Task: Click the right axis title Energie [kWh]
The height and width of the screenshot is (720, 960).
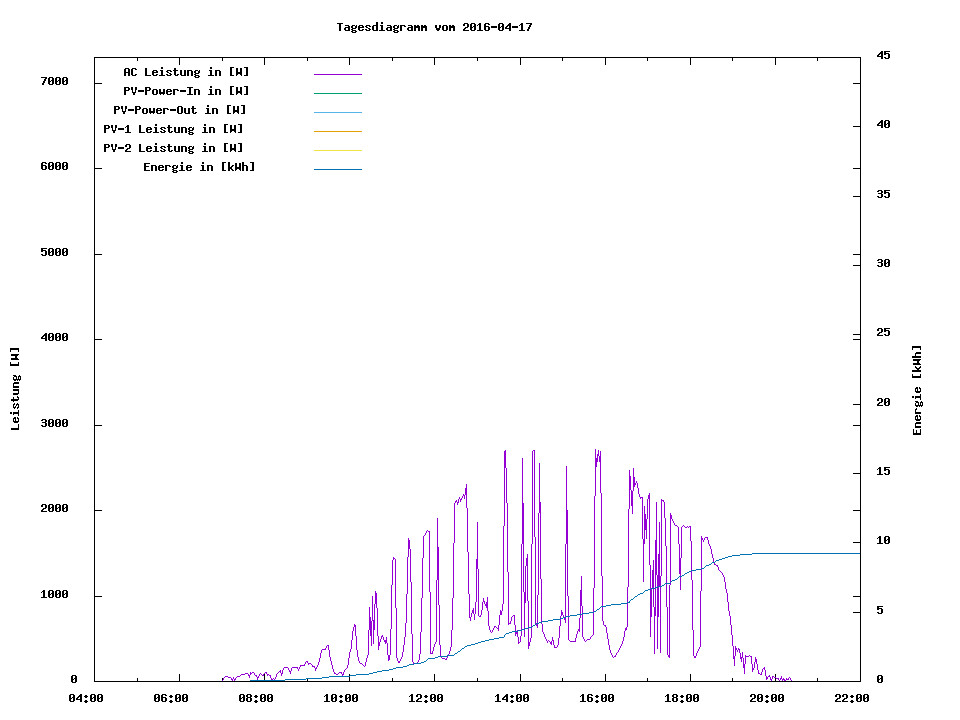Action: click(918, 390)
